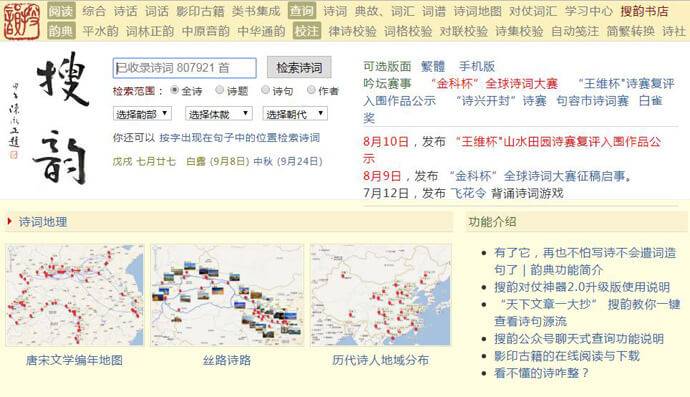Switch to the 手机版 mobile version
This screenshot has height=397, width=690.
[477, 66]
